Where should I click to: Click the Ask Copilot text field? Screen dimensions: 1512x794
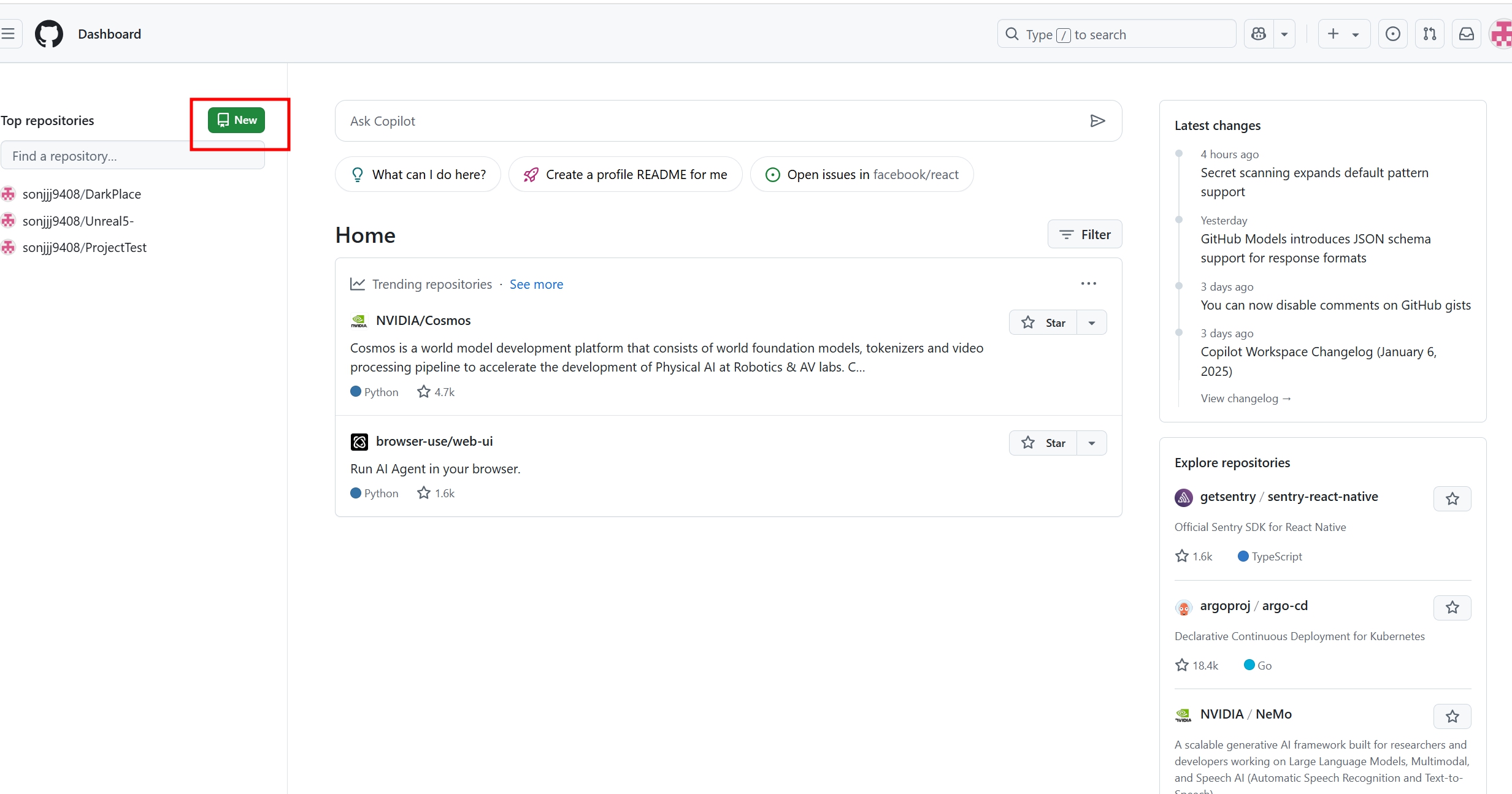coord(712,121)
